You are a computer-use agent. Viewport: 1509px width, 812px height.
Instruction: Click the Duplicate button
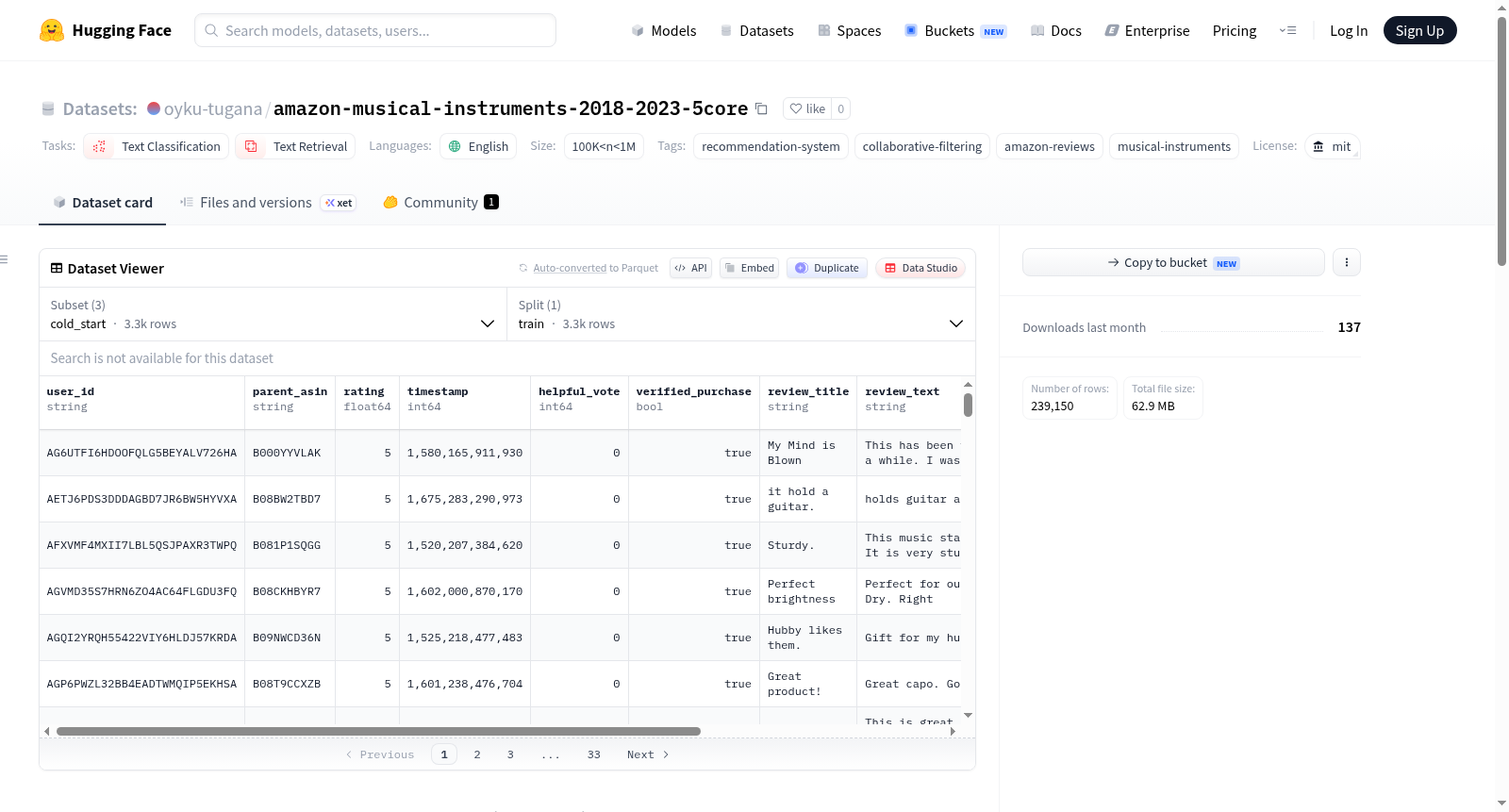(827, 268)
